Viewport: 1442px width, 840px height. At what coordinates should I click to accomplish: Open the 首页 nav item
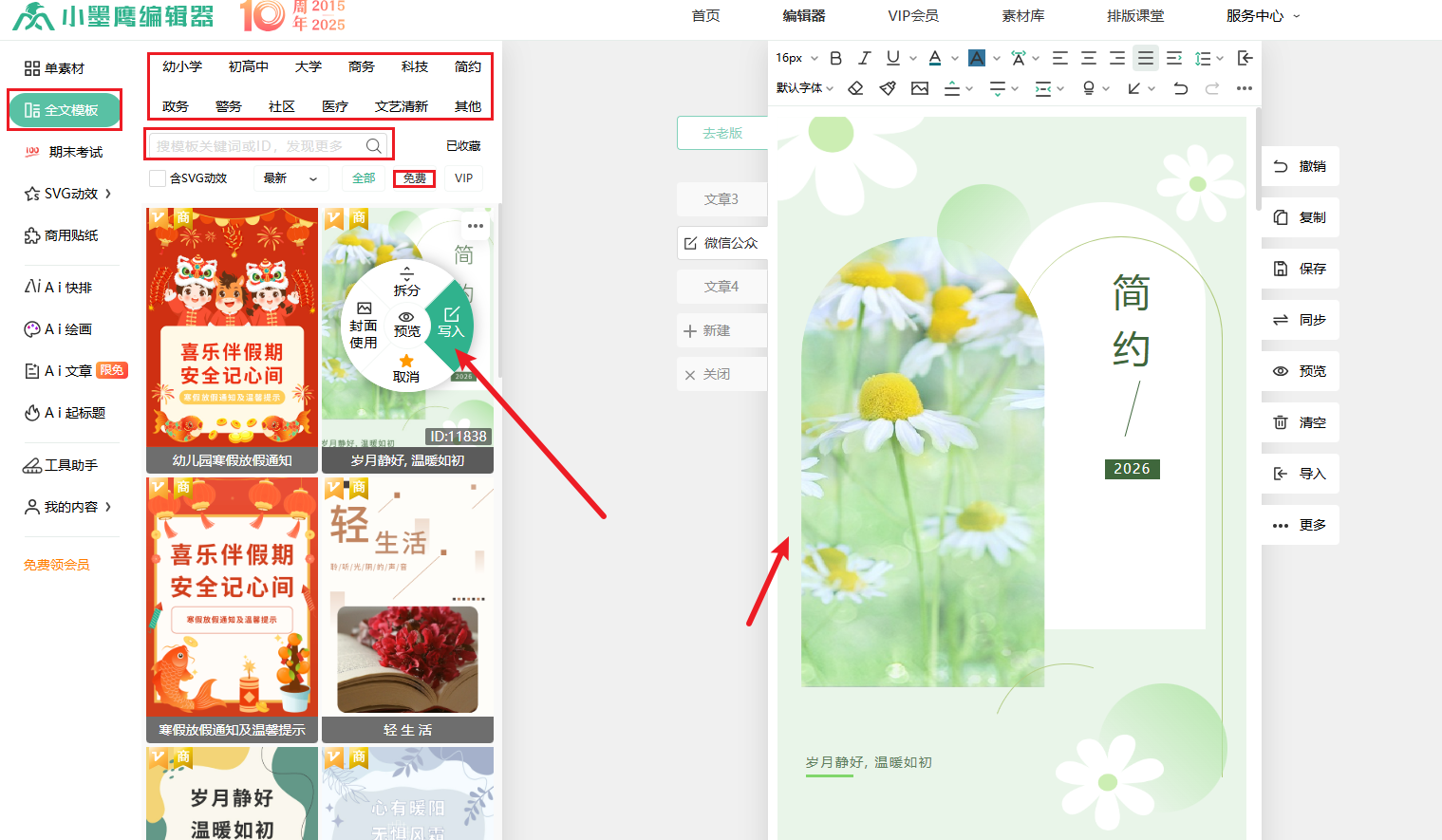tap(705, 16)
